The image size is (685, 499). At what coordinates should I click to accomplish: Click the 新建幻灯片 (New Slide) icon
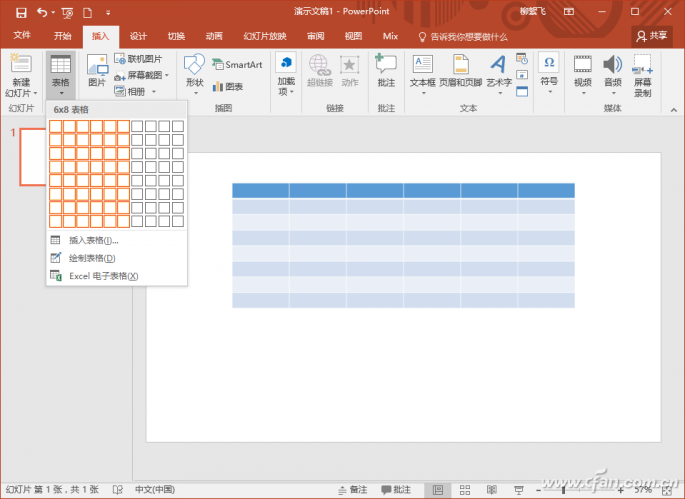[21, 64]
